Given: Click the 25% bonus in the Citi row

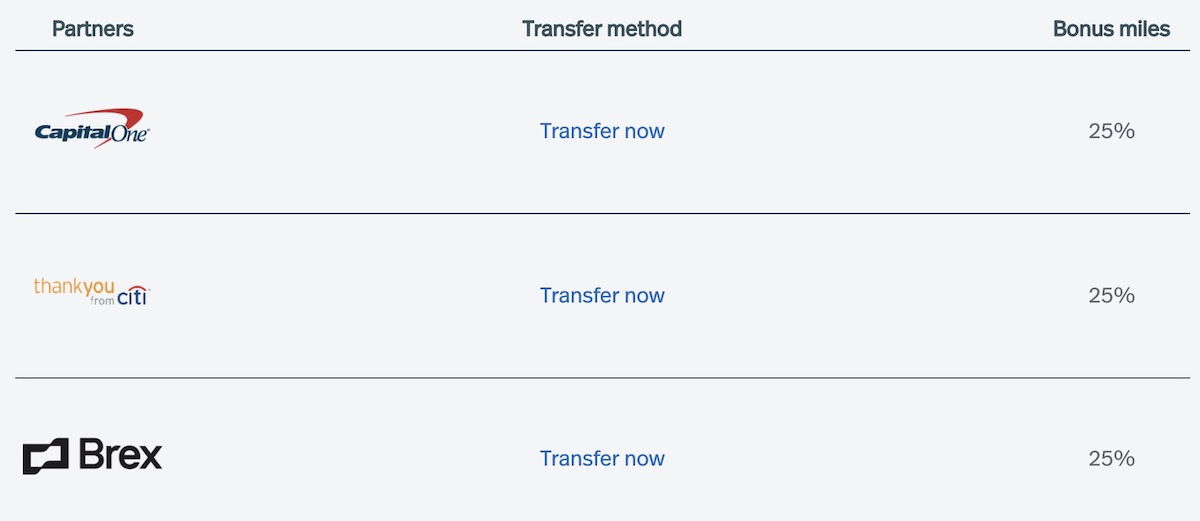Looking at the screenshot, I should [1111, 295].
